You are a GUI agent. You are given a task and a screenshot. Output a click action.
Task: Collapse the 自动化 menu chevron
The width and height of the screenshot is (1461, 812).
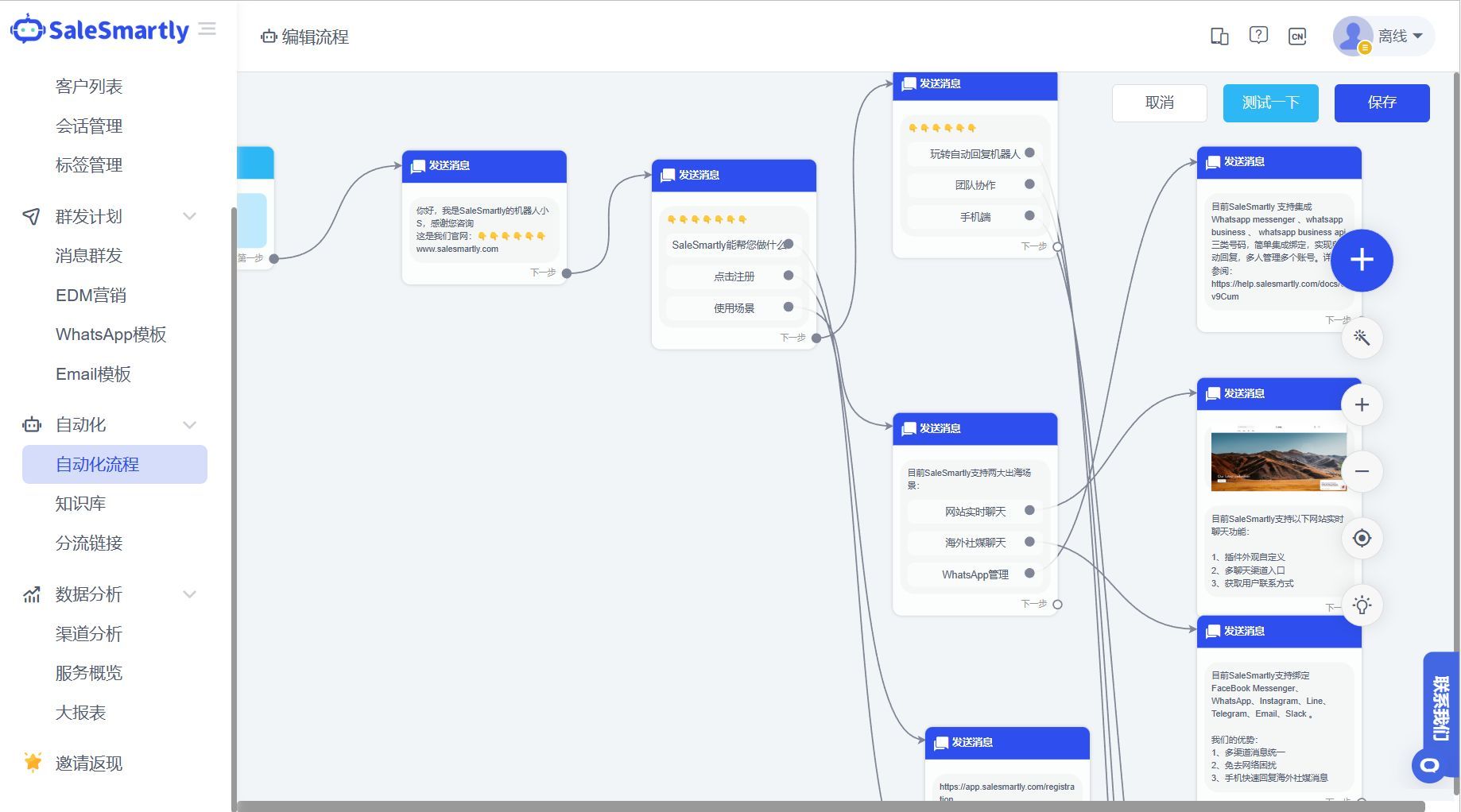click(189, 425)
